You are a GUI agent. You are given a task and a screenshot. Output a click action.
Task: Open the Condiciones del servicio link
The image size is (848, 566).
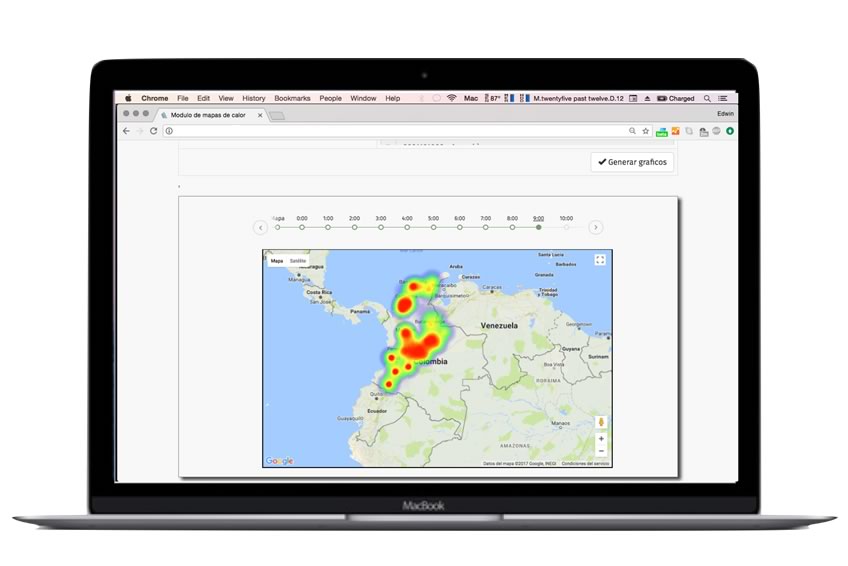(586, 464)
